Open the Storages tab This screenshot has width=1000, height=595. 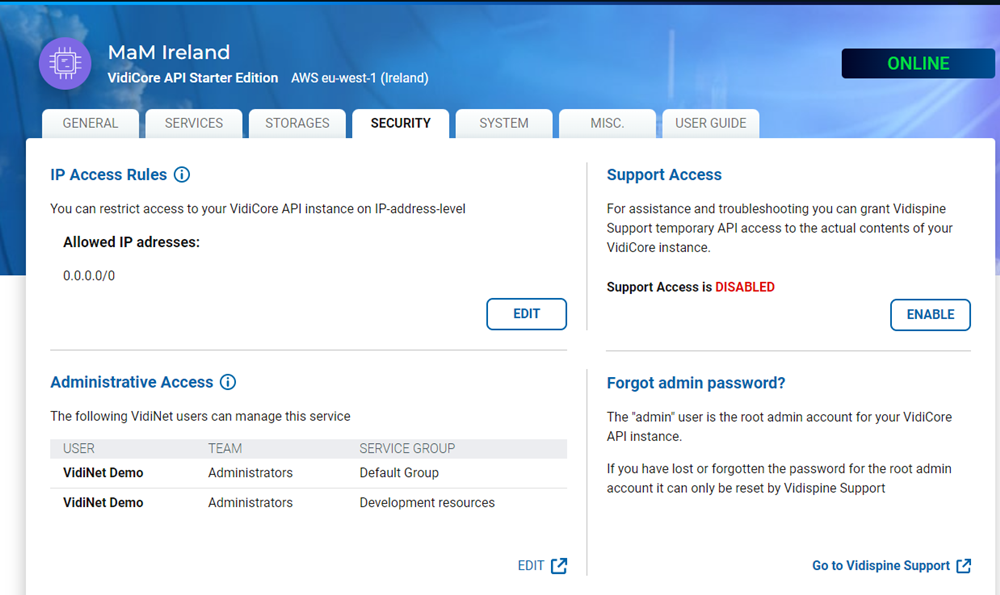[x=297, y=123]
